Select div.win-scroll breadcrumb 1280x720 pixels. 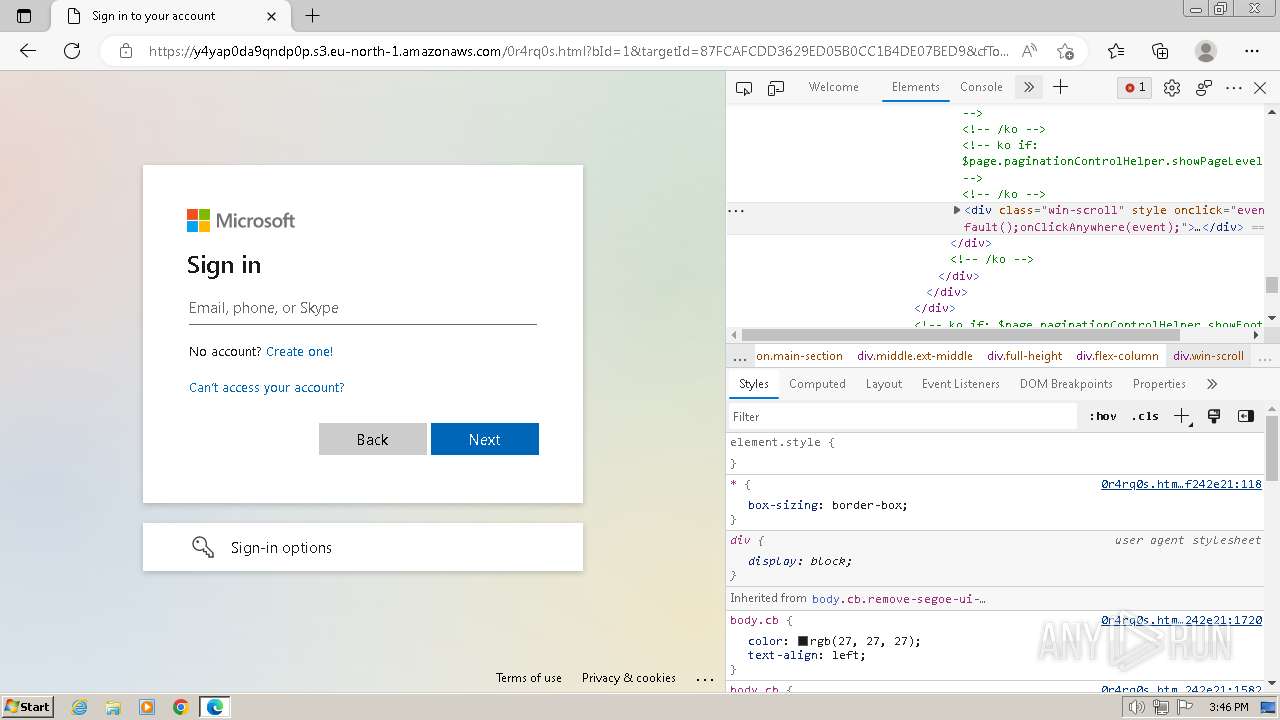[1208, 356]
